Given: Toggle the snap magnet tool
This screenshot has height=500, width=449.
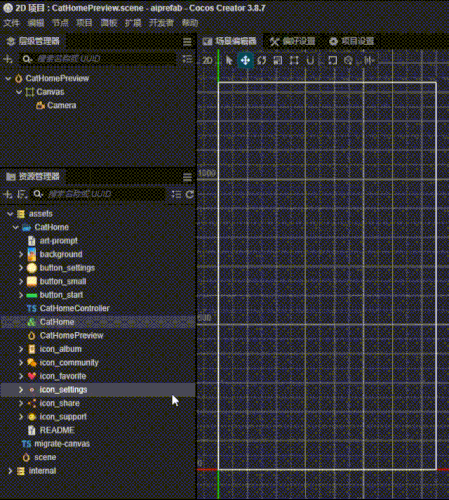Looking at the screenshot, I should pyautogui.click(x=310, y=60).
